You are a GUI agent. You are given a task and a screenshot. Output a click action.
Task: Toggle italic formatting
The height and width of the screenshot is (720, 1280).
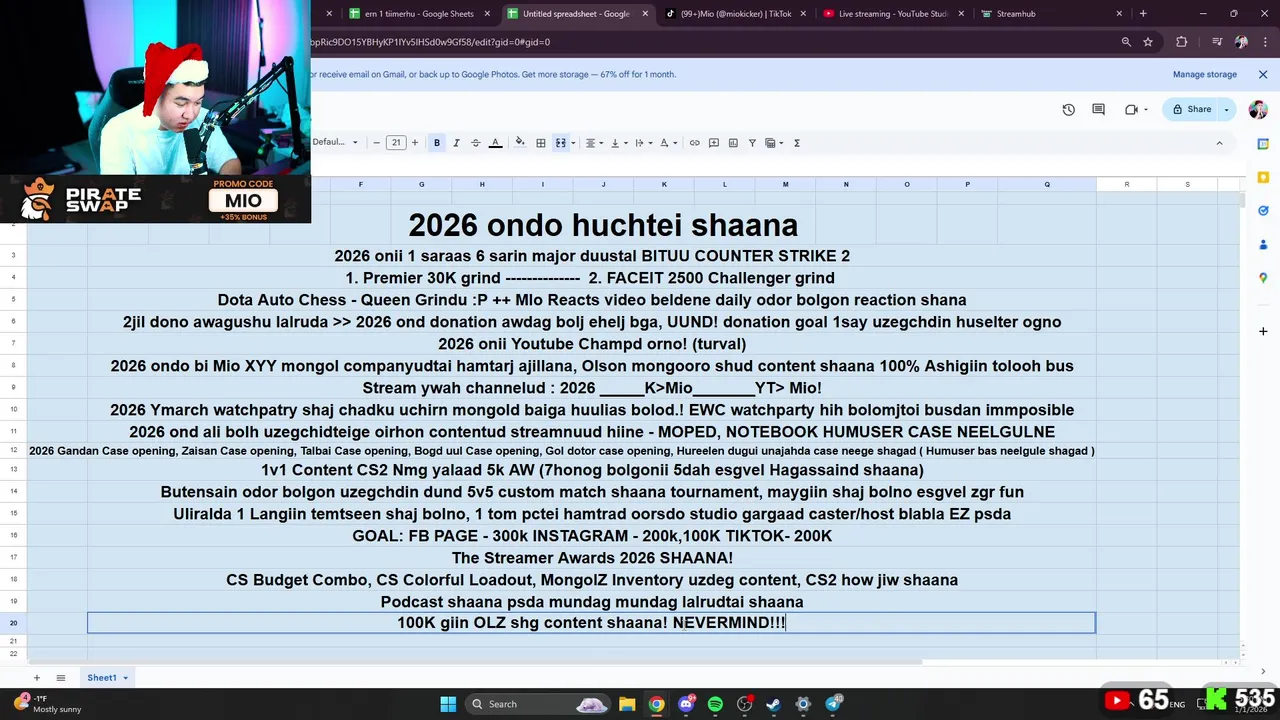point(456,143)
